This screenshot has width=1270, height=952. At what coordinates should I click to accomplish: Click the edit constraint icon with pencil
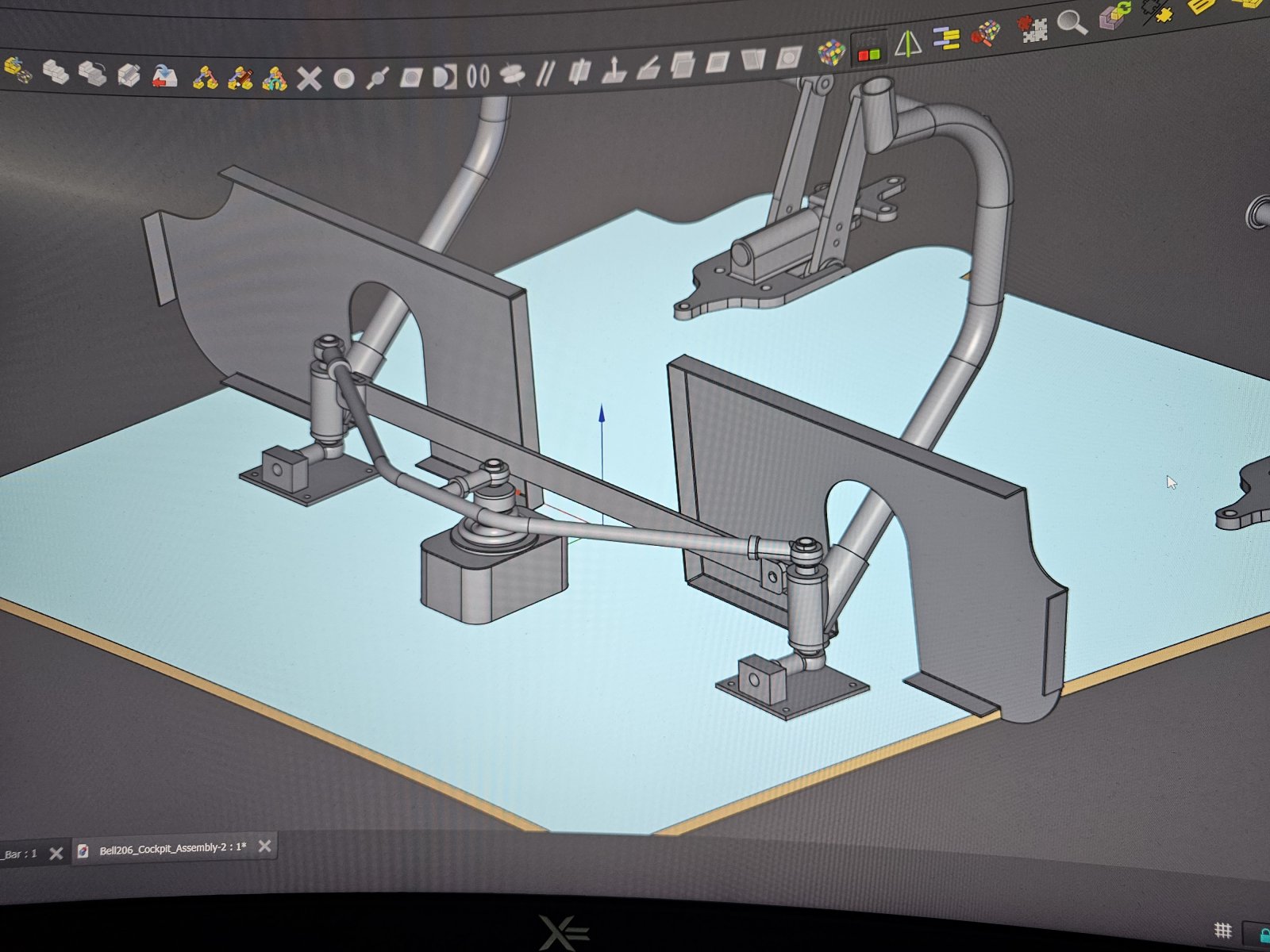point(241,78)
